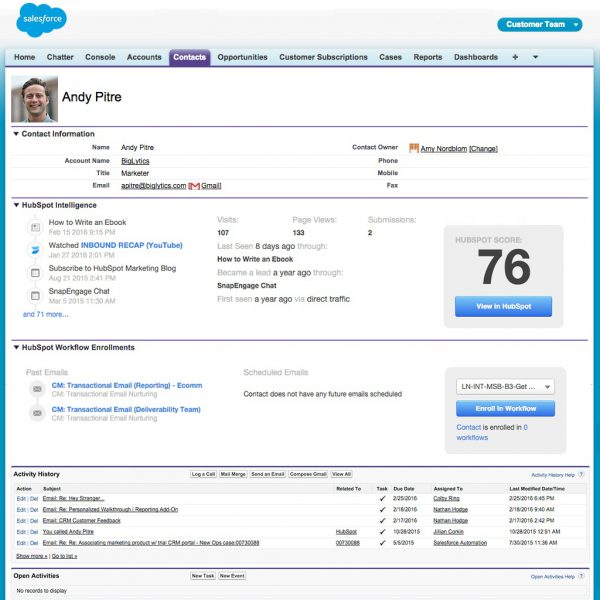Go to the Cases tab
600x600 pixels.
pos(390,57)
